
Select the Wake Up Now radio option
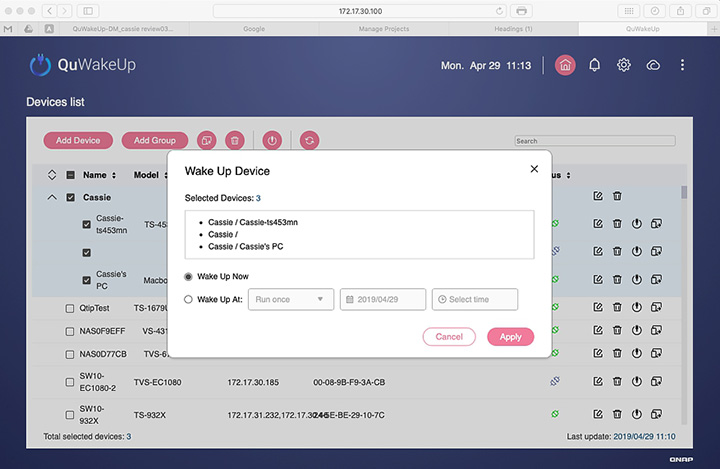point(190,276)
